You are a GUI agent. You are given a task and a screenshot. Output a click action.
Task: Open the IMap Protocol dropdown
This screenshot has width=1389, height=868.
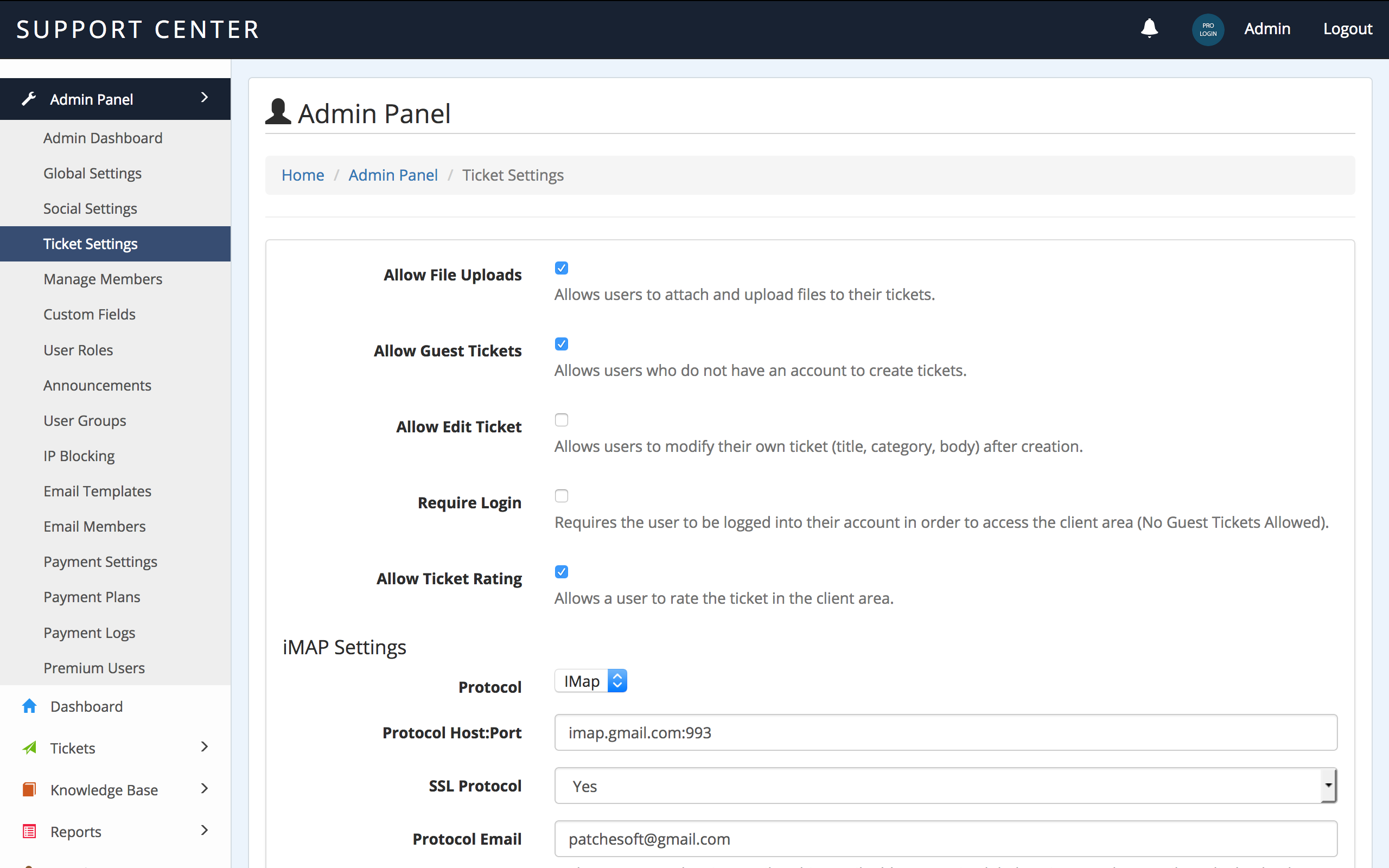(591, 681)
